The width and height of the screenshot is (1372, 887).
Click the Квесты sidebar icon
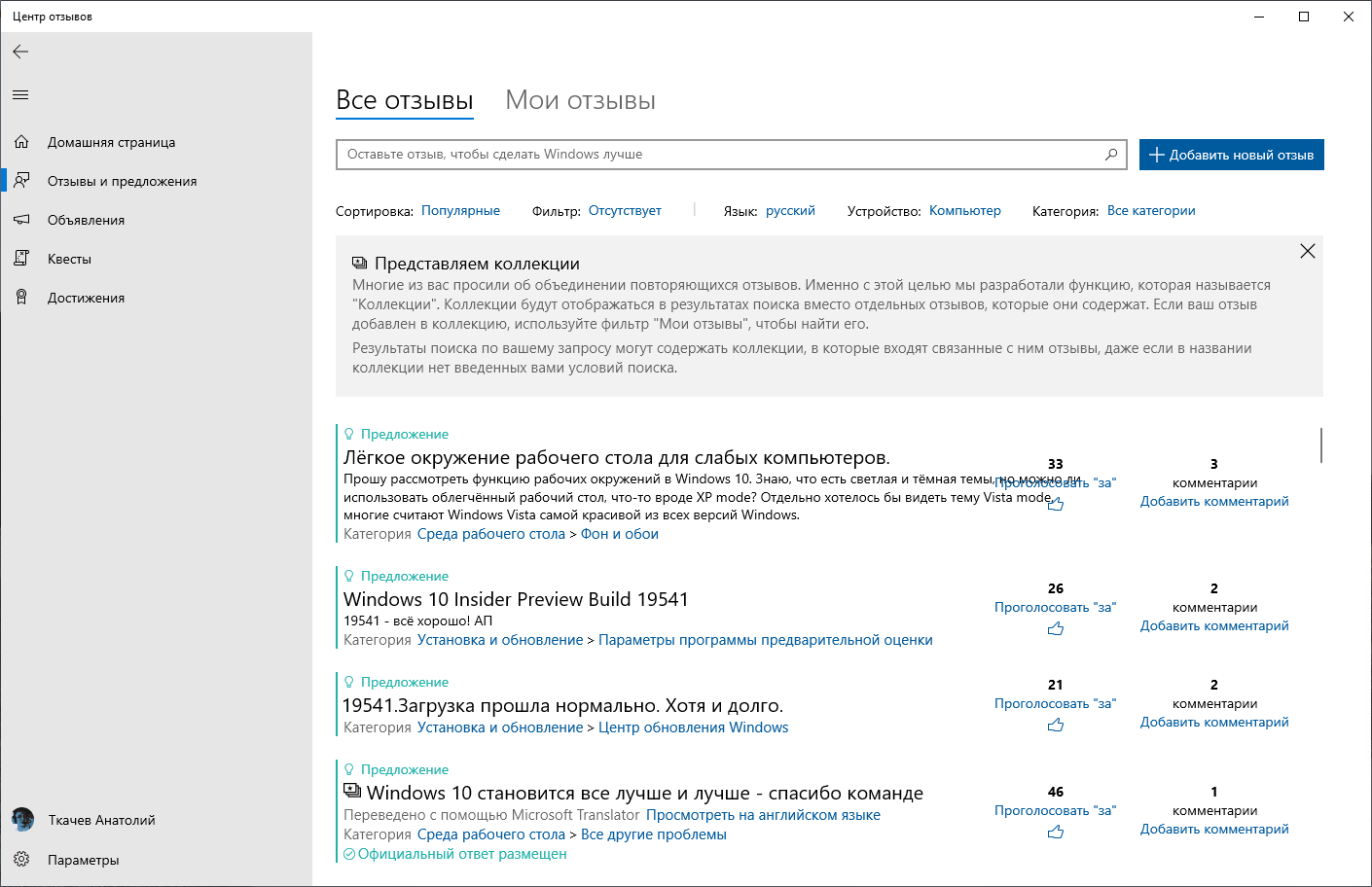(21, 259)
